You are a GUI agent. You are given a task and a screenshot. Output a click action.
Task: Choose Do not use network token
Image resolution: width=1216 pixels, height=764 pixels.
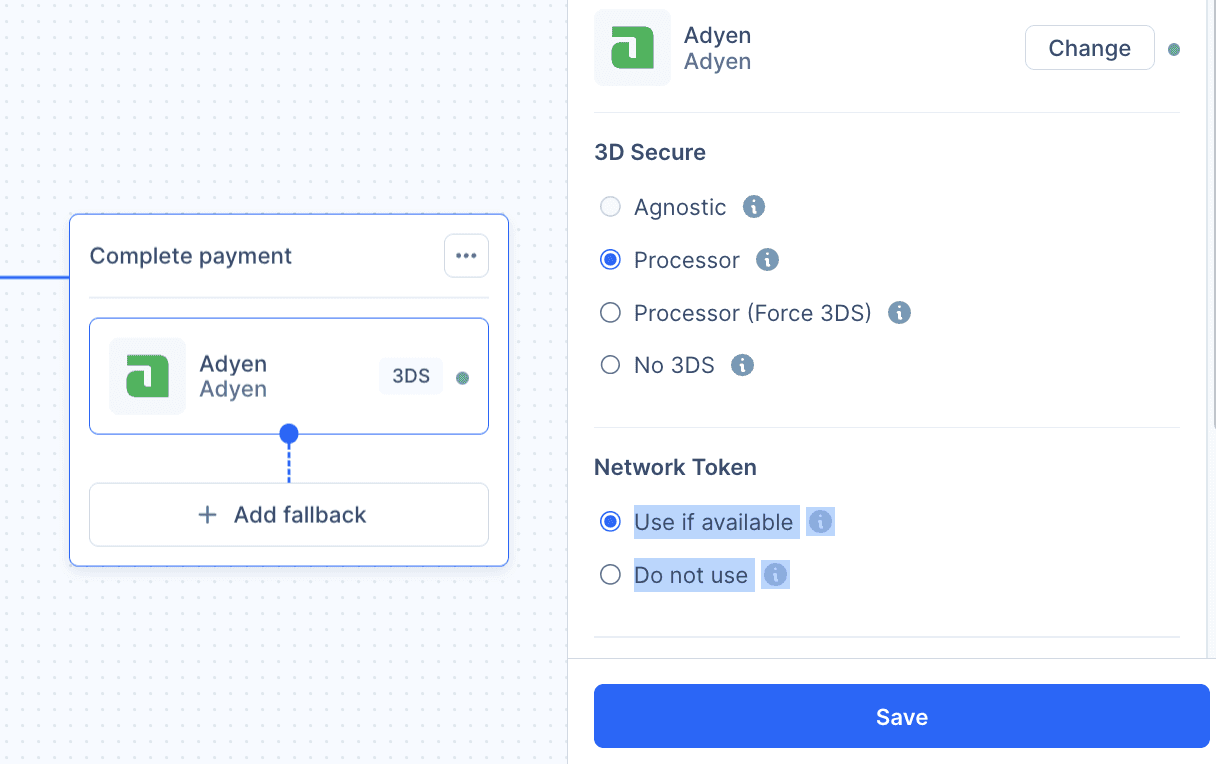(x=610, y=575)
